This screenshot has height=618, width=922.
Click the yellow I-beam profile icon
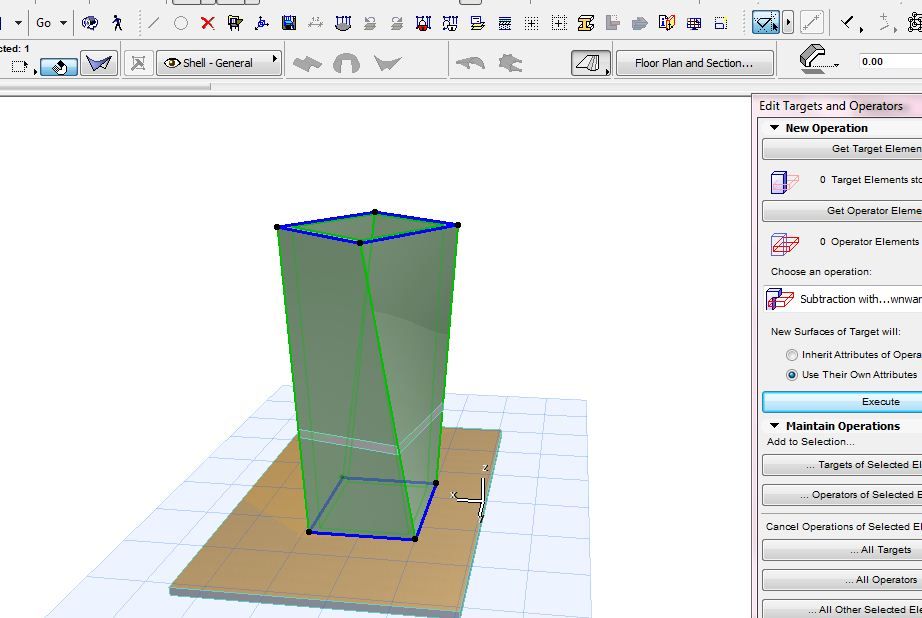586,23
